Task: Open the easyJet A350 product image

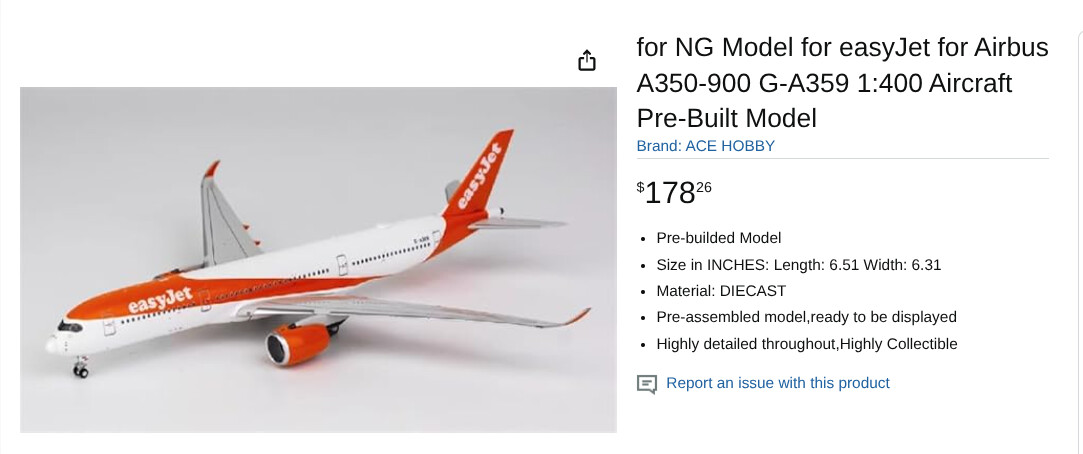Action: point(318,260)
